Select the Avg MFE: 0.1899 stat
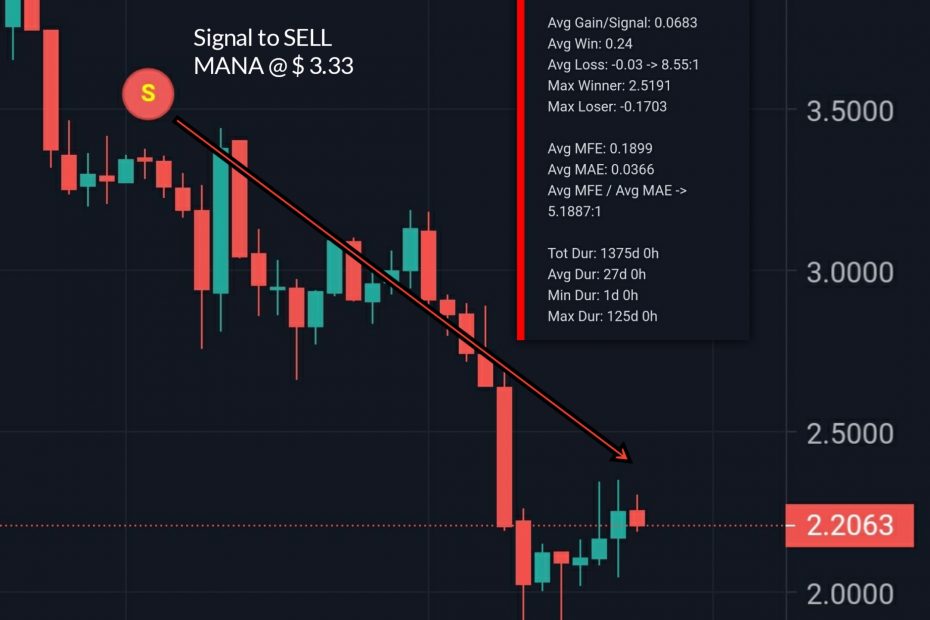Screen dimensions: 930x620 pyautogui.click(x=598, y=148)
